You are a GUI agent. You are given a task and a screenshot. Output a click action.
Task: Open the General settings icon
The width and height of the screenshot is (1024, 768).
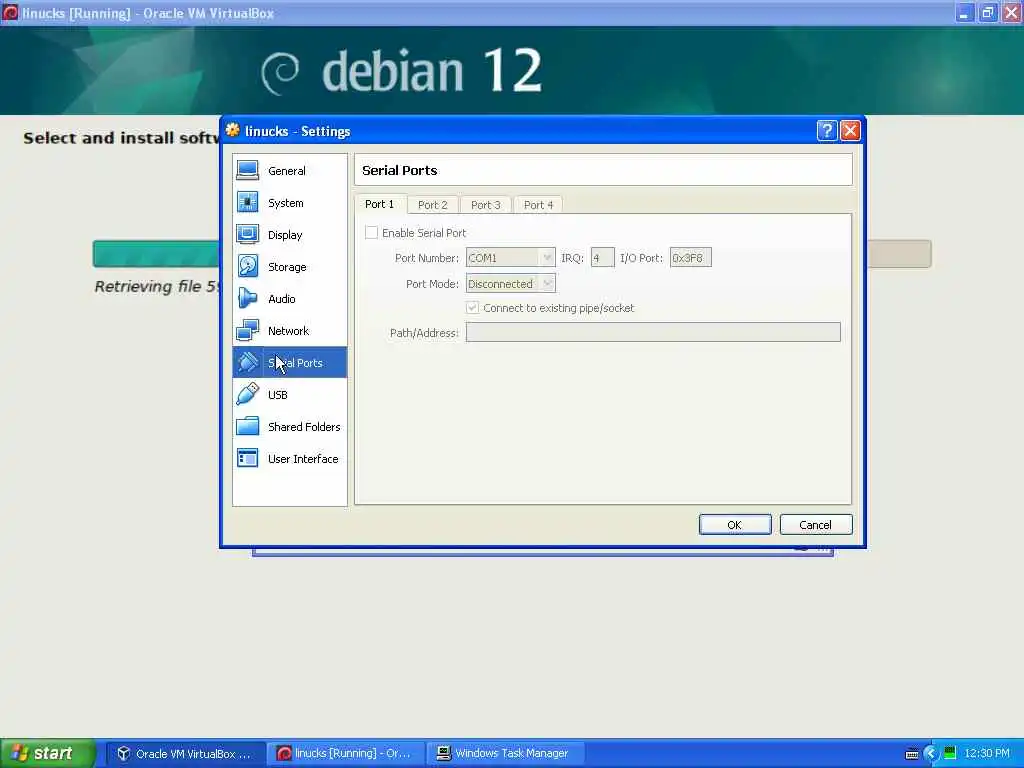click(x=248, y=170)
